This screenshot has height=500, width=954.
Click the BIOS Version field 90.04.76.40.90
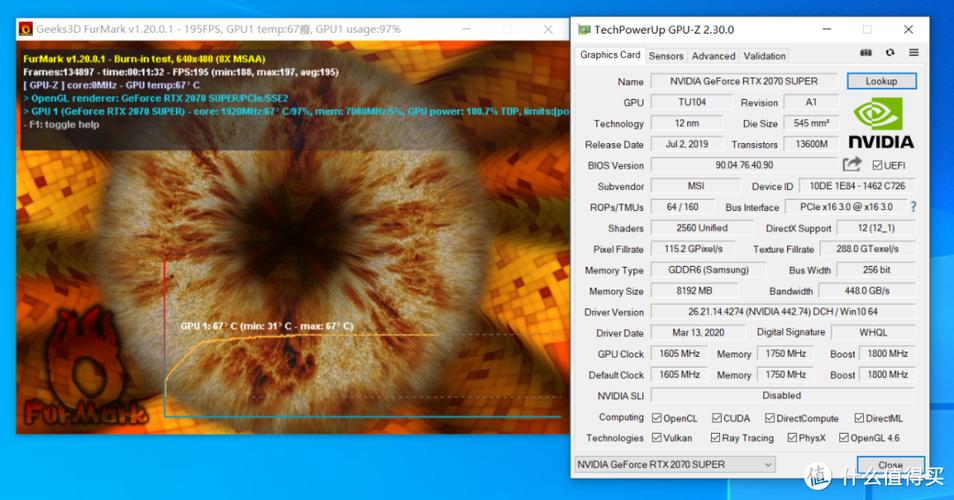pos(744,165)
